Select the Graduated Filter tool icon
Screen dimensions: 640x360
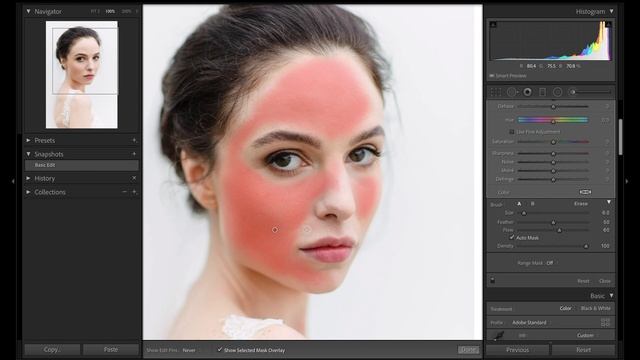pos(542,92)
